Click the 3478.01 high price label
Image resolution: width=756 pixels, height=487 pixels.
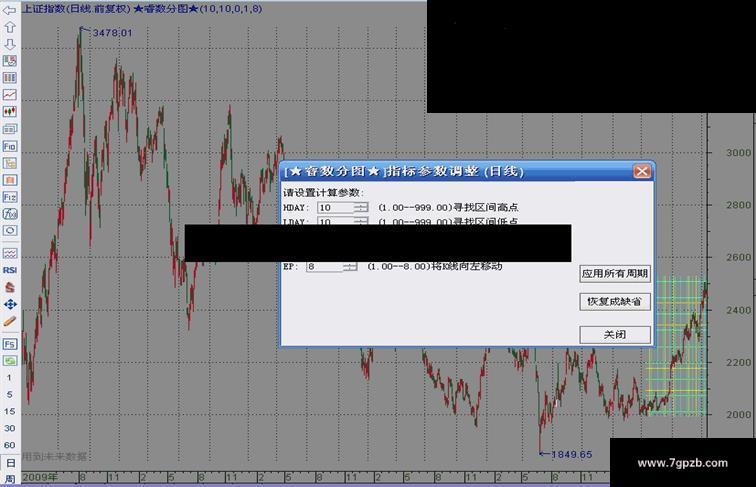[x=112, y=33]
